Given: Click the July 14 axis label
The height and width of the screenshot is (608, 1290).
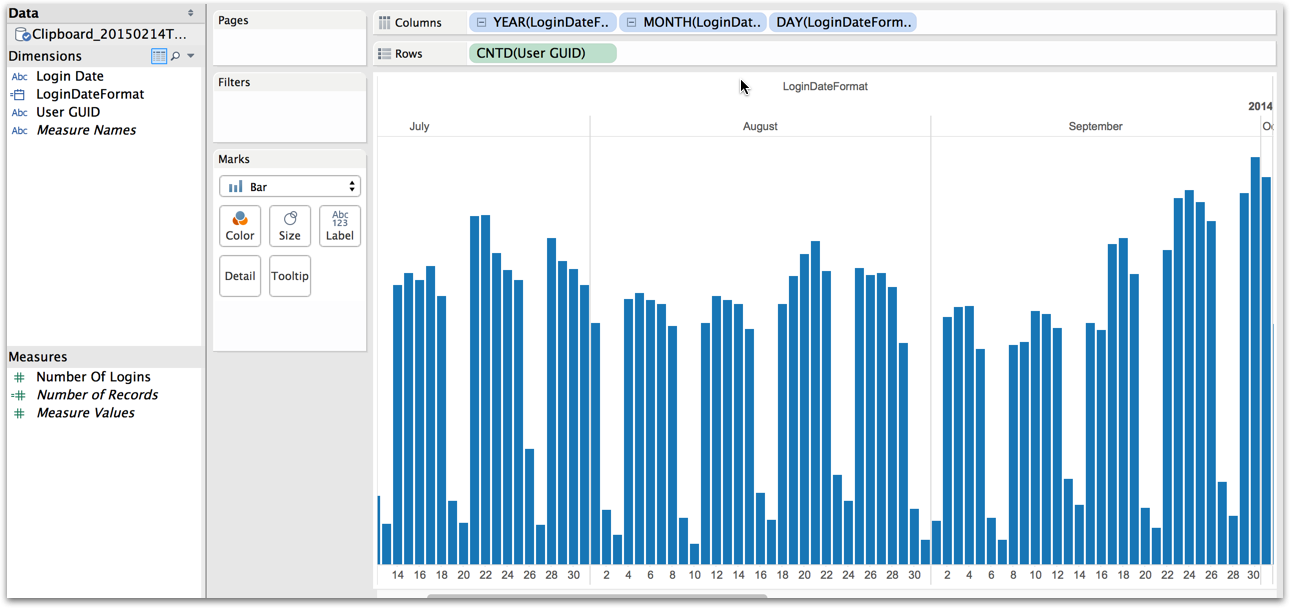Looking at the screenshot, I should (398, 576).
